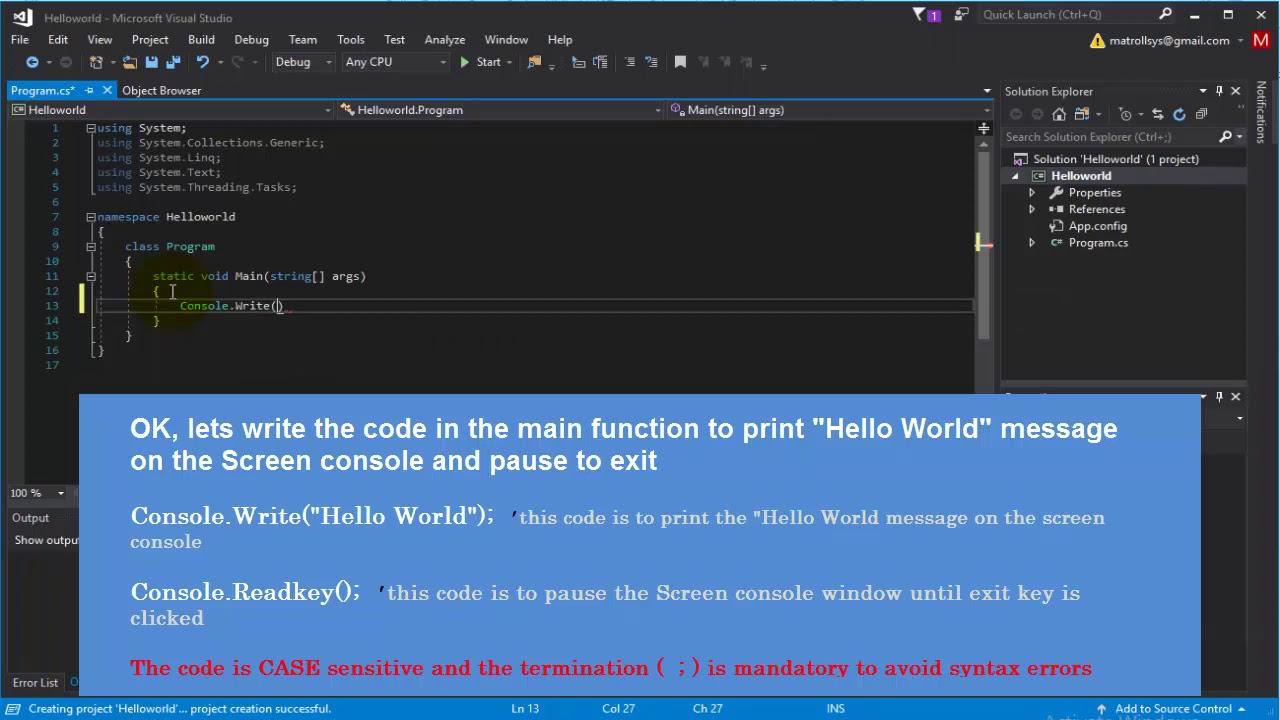Image resolution: width=1280 pixels, height=720 pixels.
Task: Expand the Program.cs node in Solution Explorer
Action: [x=1032, y=243]
